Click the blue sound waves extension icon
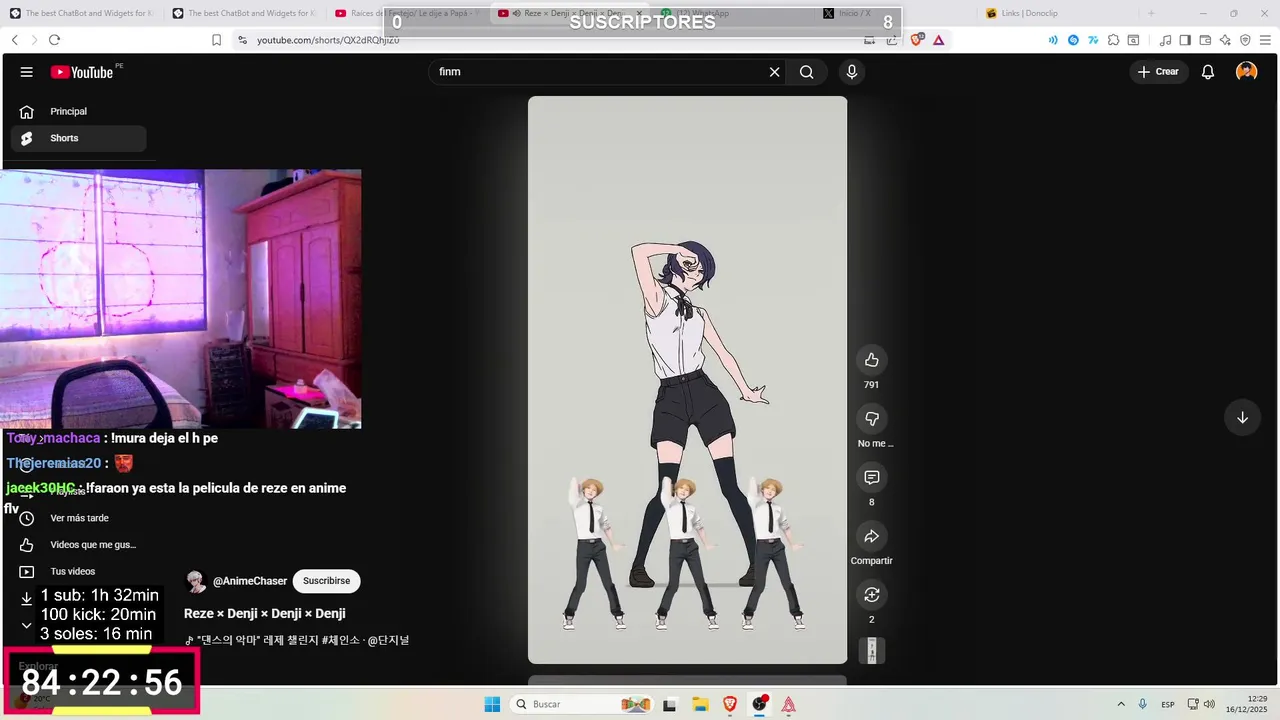 [x=1053, y=40]
